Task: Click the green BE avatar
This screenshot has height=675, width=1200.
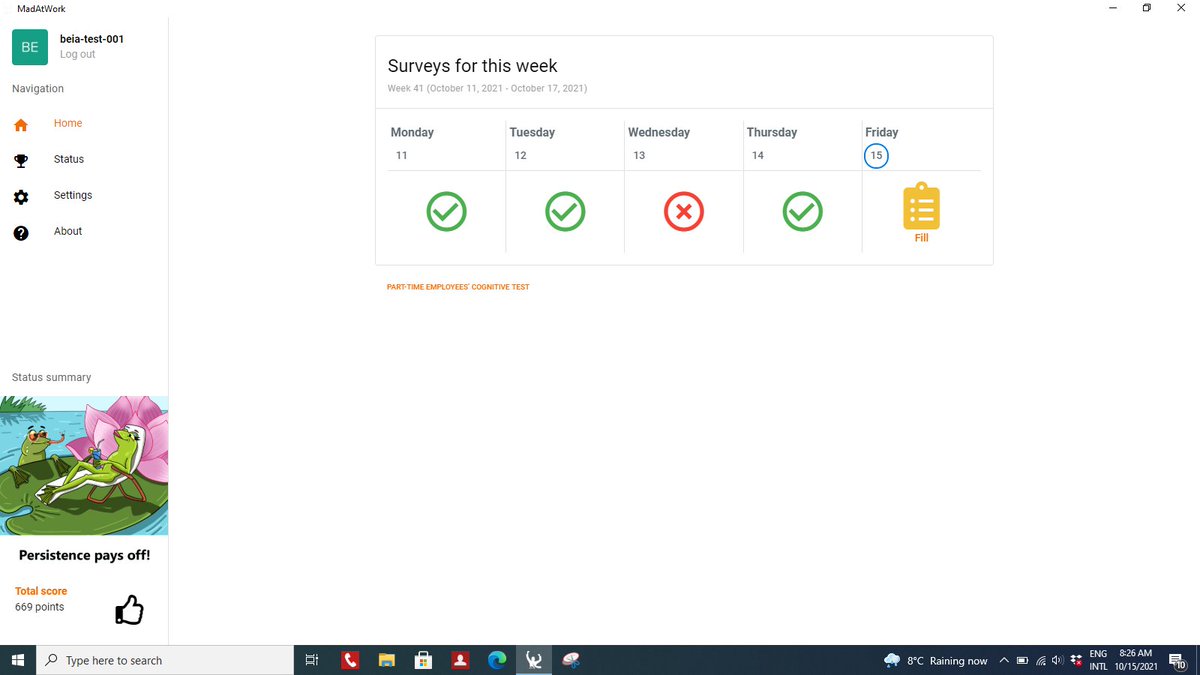Action: point(30,47)
